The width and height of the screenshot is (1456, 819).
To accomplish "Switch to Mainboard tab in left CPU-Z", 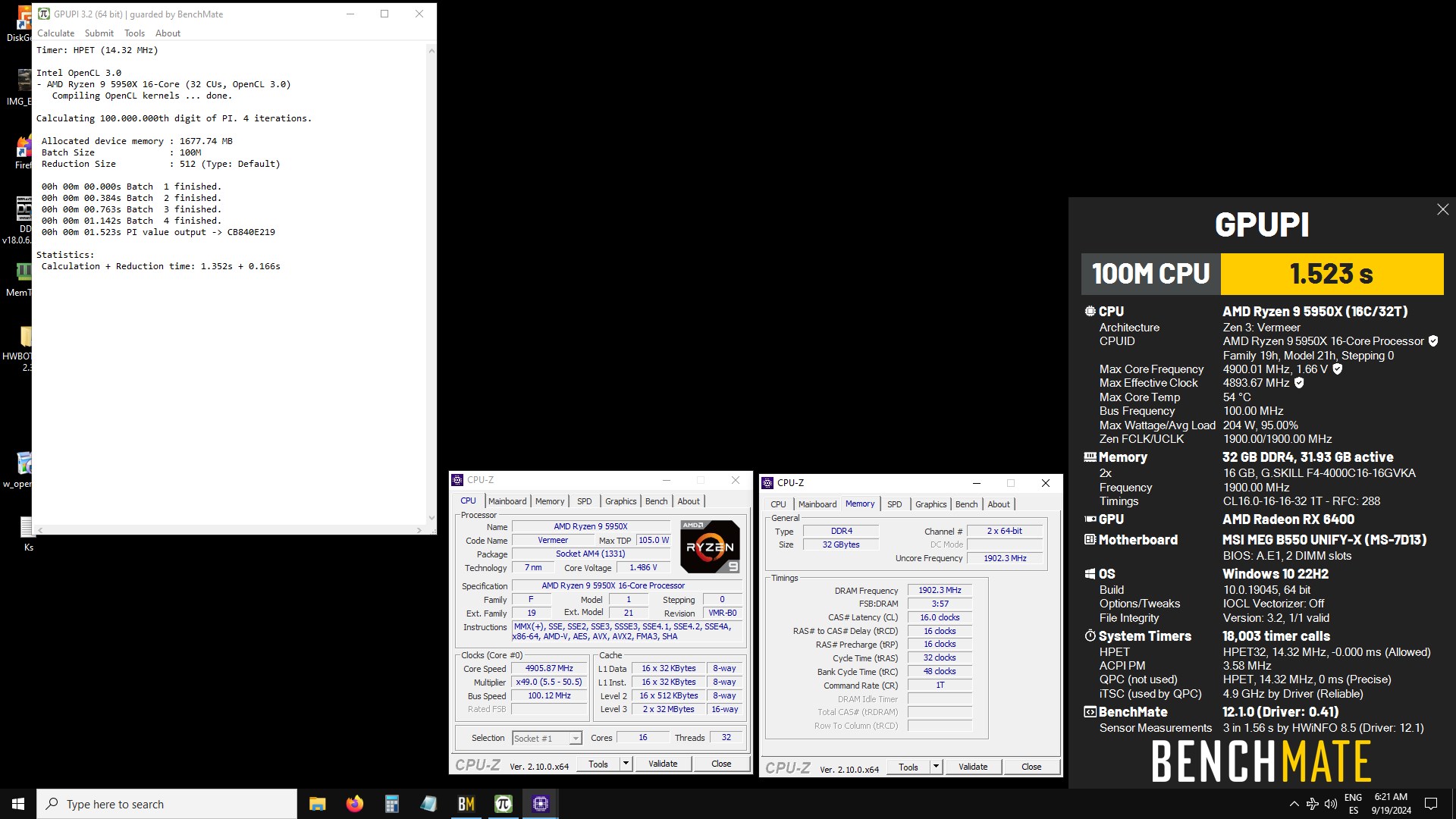I will (507, 501).
